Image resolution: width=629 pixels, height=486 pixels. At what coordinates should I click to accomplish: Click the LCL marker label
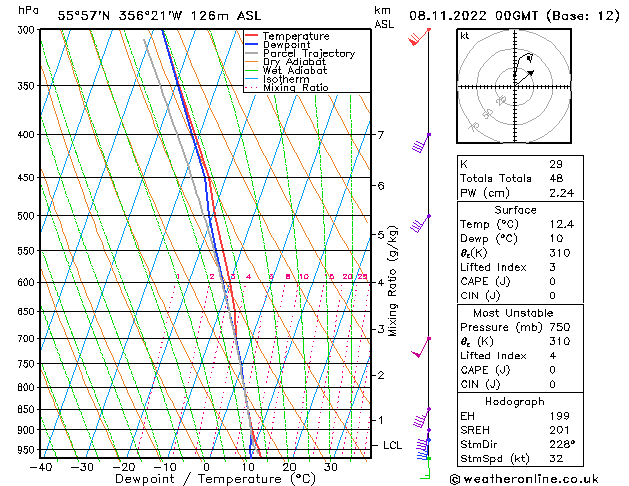[x=392, y=446]
